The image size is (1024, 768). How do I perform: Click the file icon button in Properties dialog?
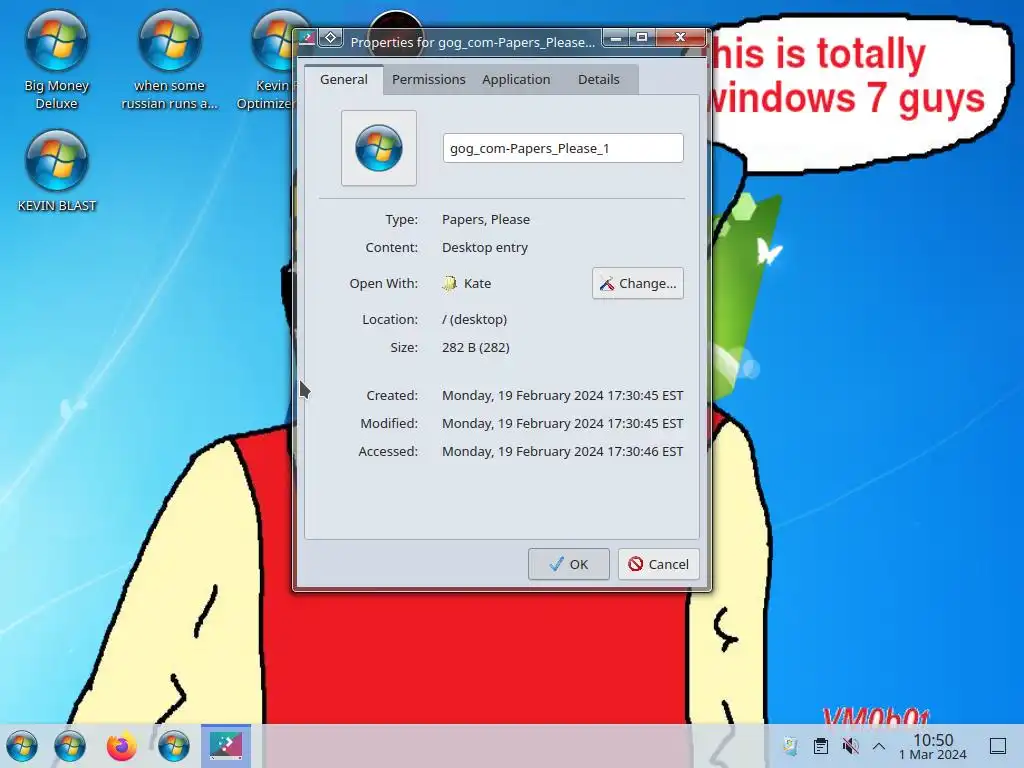(379, 148)
